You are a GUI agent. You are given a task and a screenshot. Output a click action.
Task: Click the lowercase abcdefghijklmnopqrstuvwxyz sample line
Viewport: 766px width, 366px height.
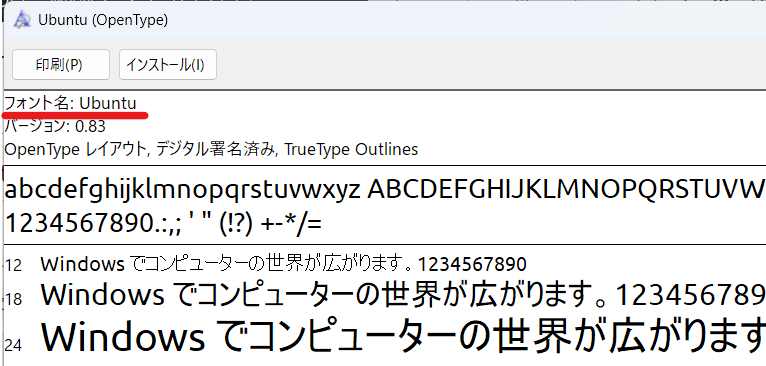(x=385, y=190)
